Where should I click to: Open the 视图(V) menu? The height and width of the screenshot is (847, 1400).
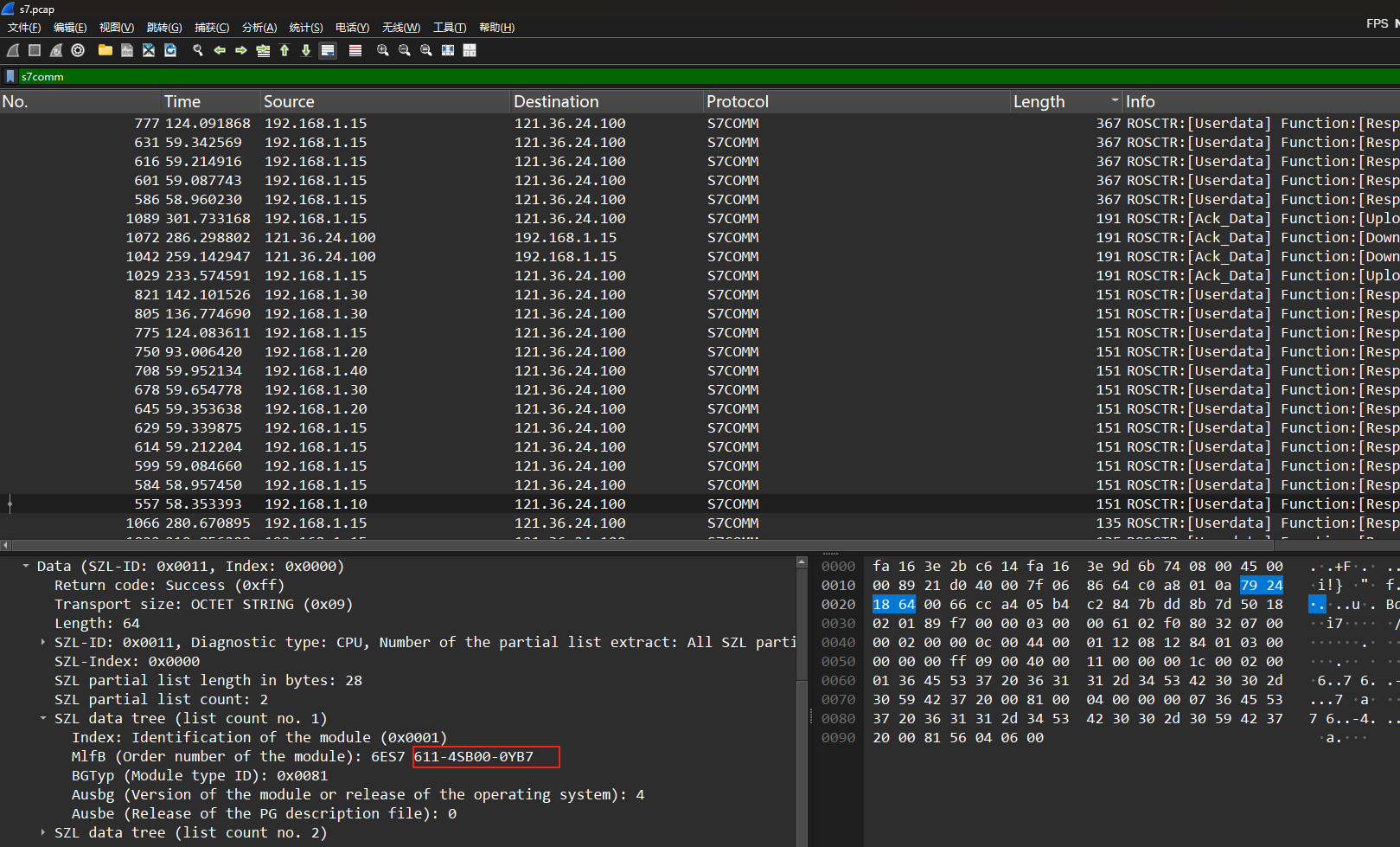point(117,28)
